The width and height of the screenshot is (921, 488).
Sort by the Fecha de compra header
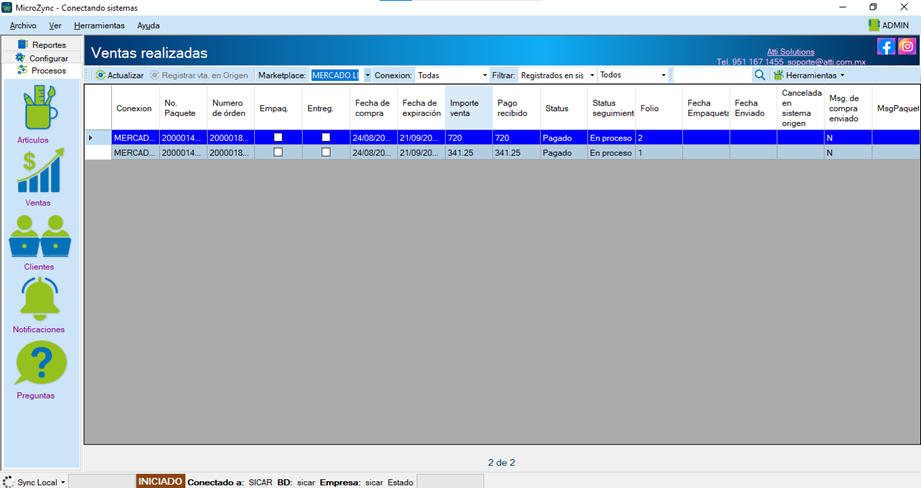[x=374, y=108]
